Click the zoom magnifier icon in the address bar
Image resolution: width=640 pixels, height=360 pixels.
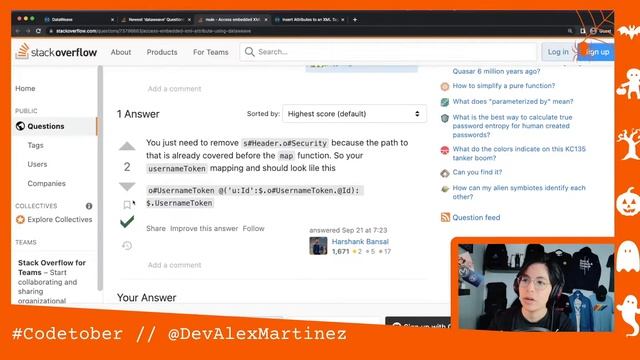pyautogui.click(x=570, y=31)
